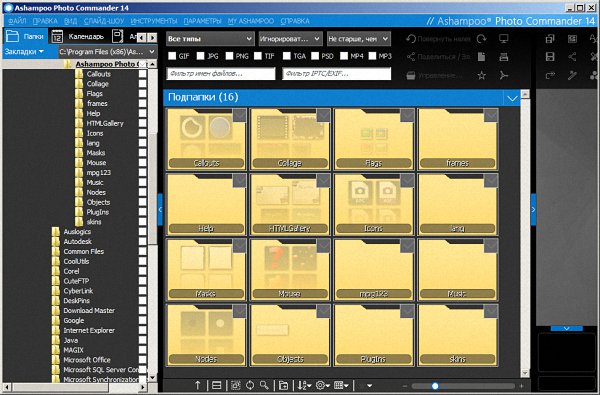
Task: Open the Параметры menu
Action: point(202,21)
